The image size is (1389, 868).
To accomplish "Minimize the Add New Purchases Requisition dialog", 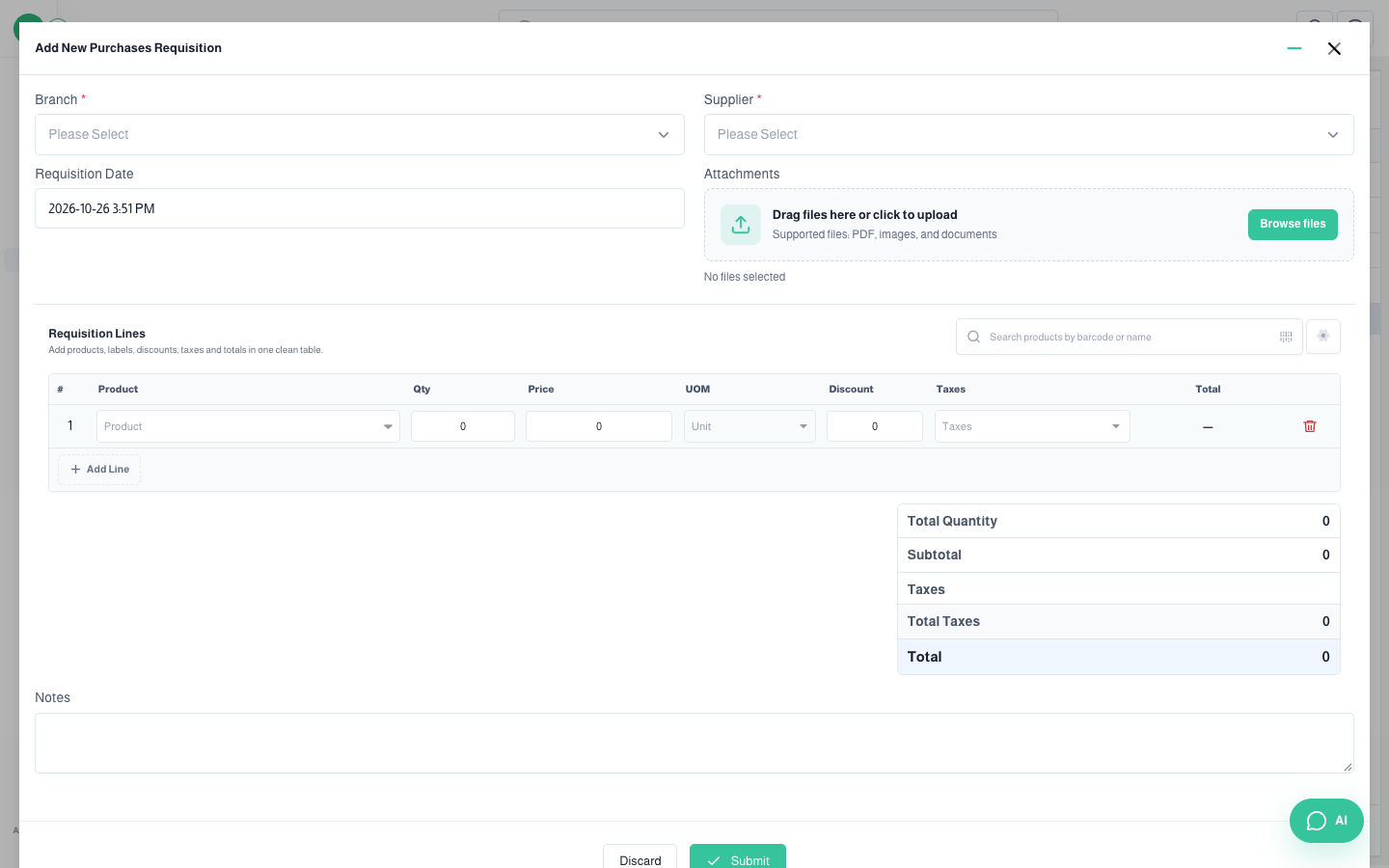I will [x=1294, y=48].
